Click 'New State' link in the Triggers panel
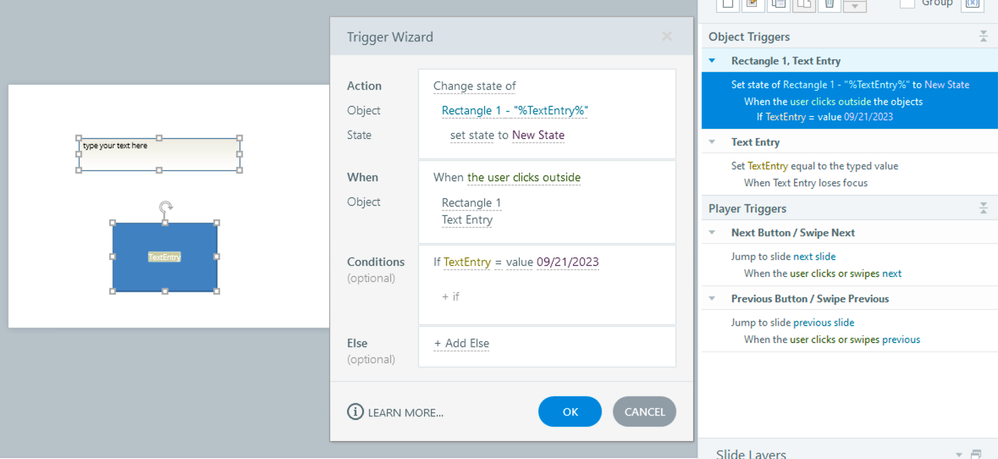Viewport: 998px width, 459px height. (x=947, y=85)
